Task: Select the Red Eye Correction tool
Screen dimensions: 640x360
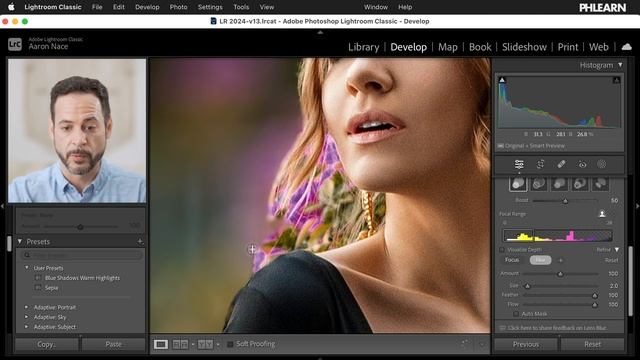Action: point(582,164)
